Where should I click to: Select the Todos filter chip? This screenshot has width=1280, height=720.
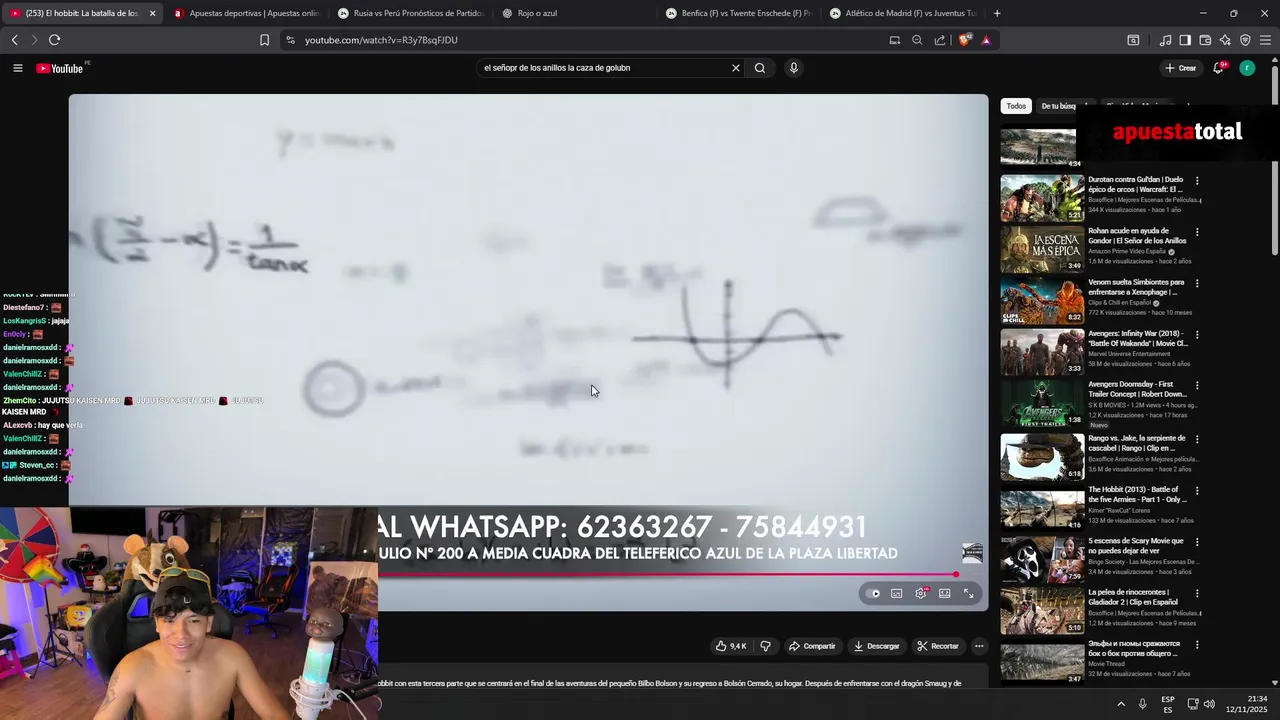coord(1016,106)
